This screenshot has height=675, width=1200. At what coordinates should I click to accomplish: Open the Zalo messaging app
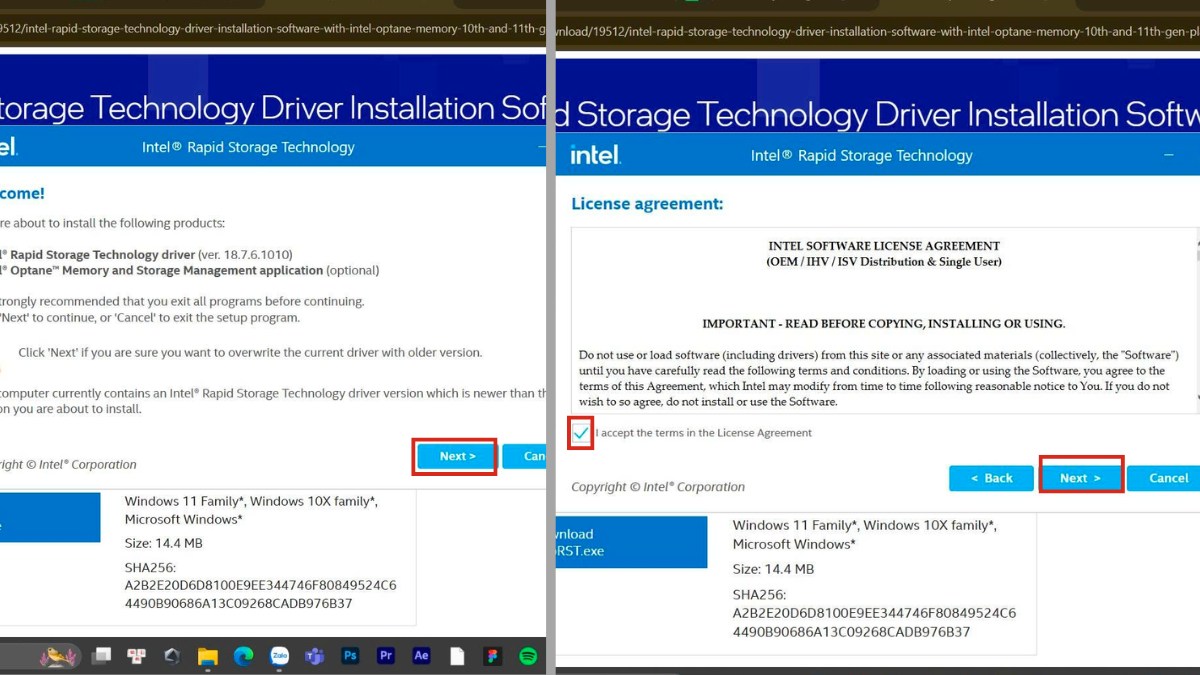click(279, 657)
